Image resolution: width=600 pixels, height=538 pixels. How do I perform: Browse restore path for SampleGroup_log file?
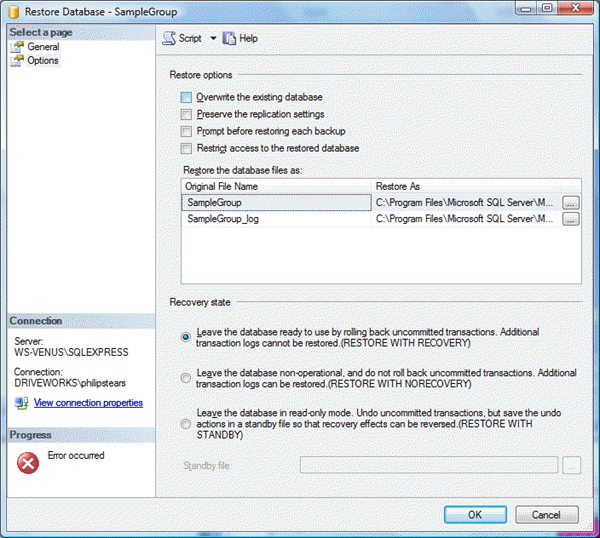[571, 219]
